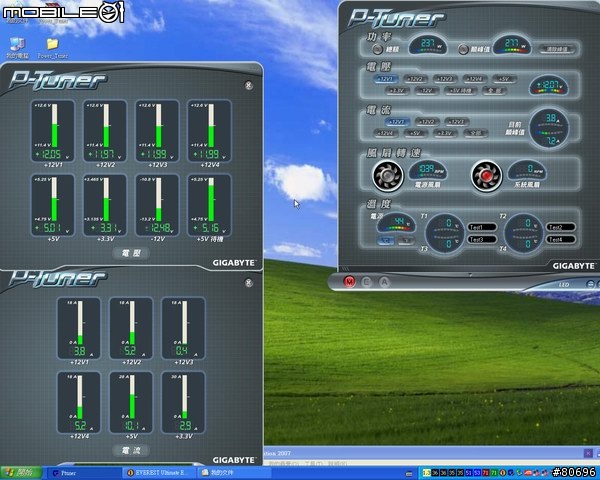Select +12V4 in the 電流 current section
This screenshot has height=480, width=600.
pos(386,133)
